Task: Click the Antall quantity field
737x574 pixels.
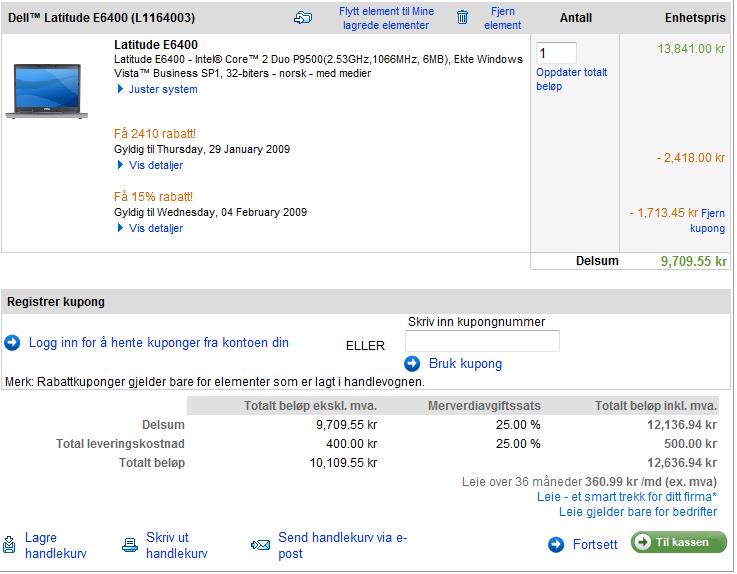Action: [x=556, y=53]
